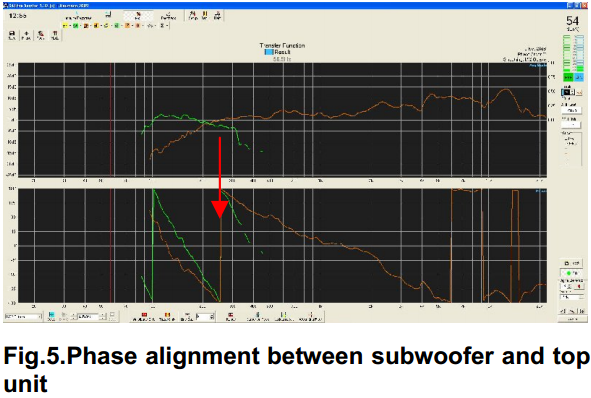Image resolution: width=591 pixels, height=398 pixels.
Task: Select the Transfer Function mode with red icon
Action: 138,16
